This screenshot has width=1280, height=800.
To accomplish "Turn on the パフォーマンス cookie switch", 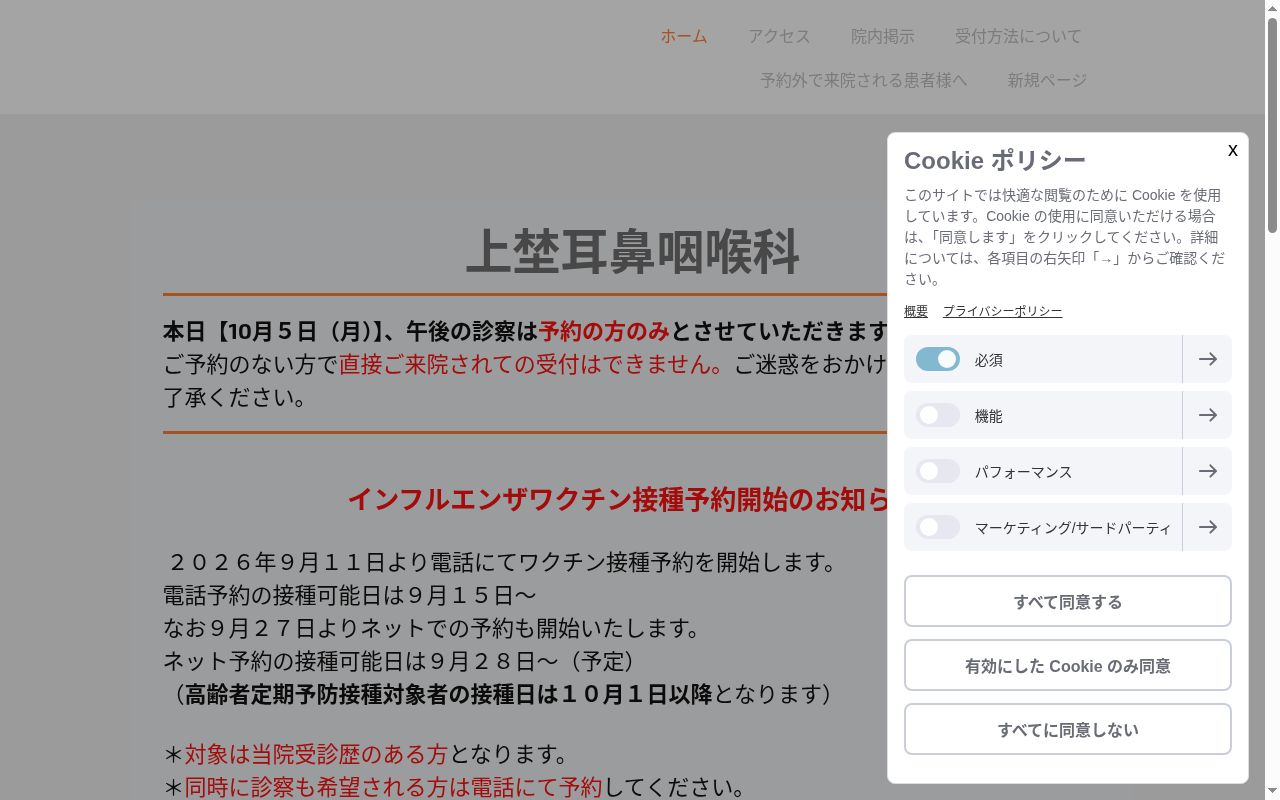I will pos(938,471).
